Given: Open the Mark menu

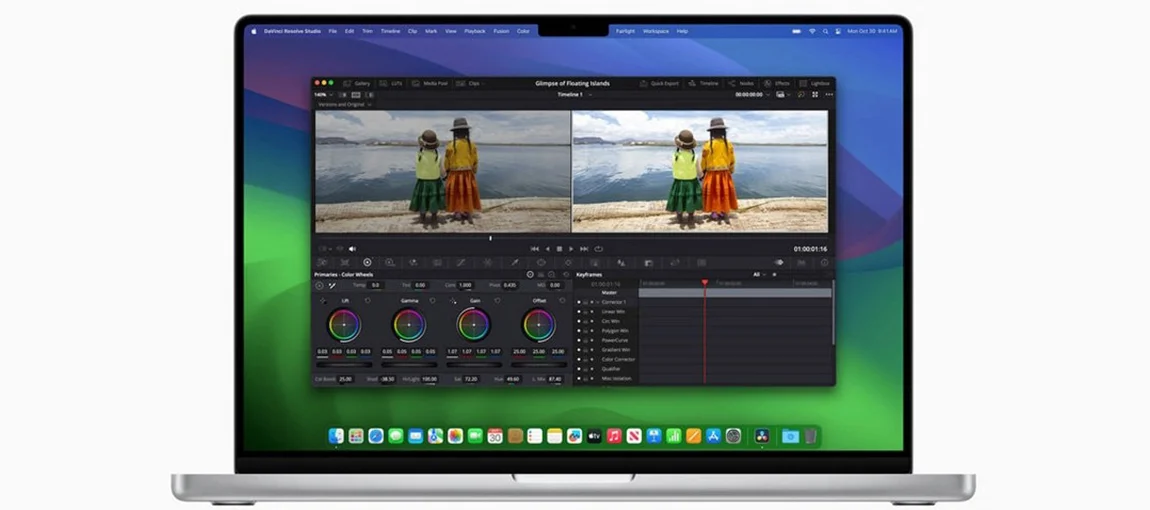Looking at the screenshot, I should click(431, 32).
